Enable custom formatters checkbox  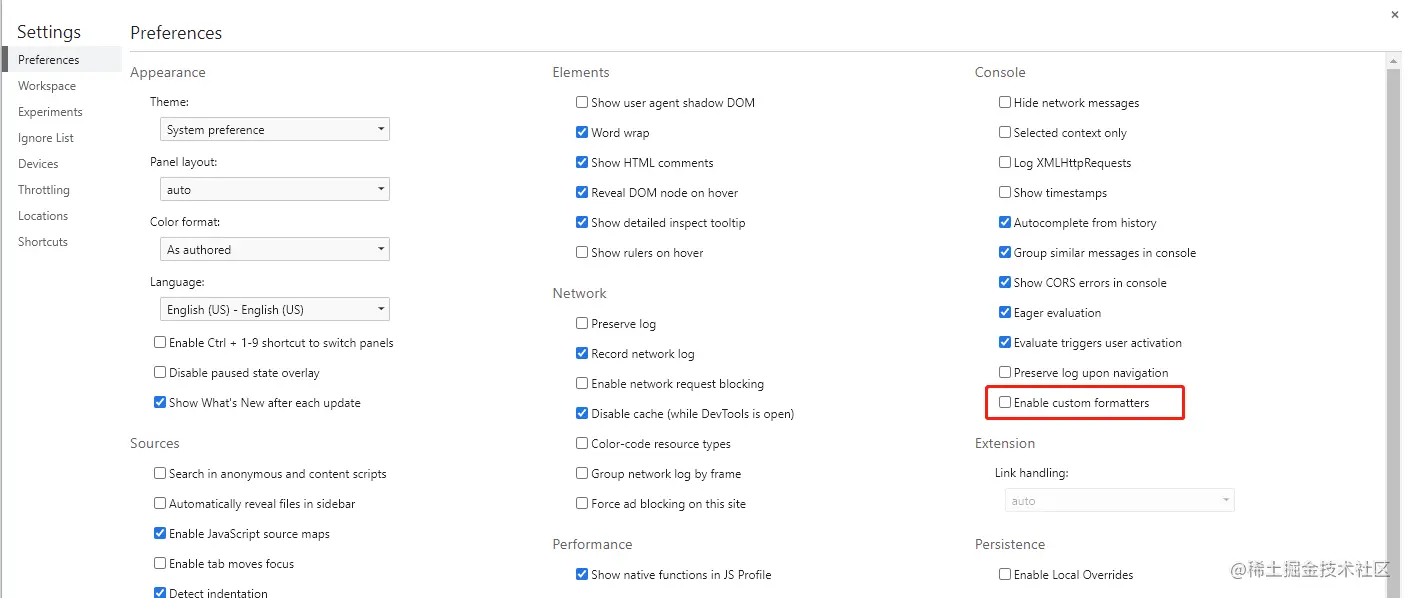[1005, 403]
